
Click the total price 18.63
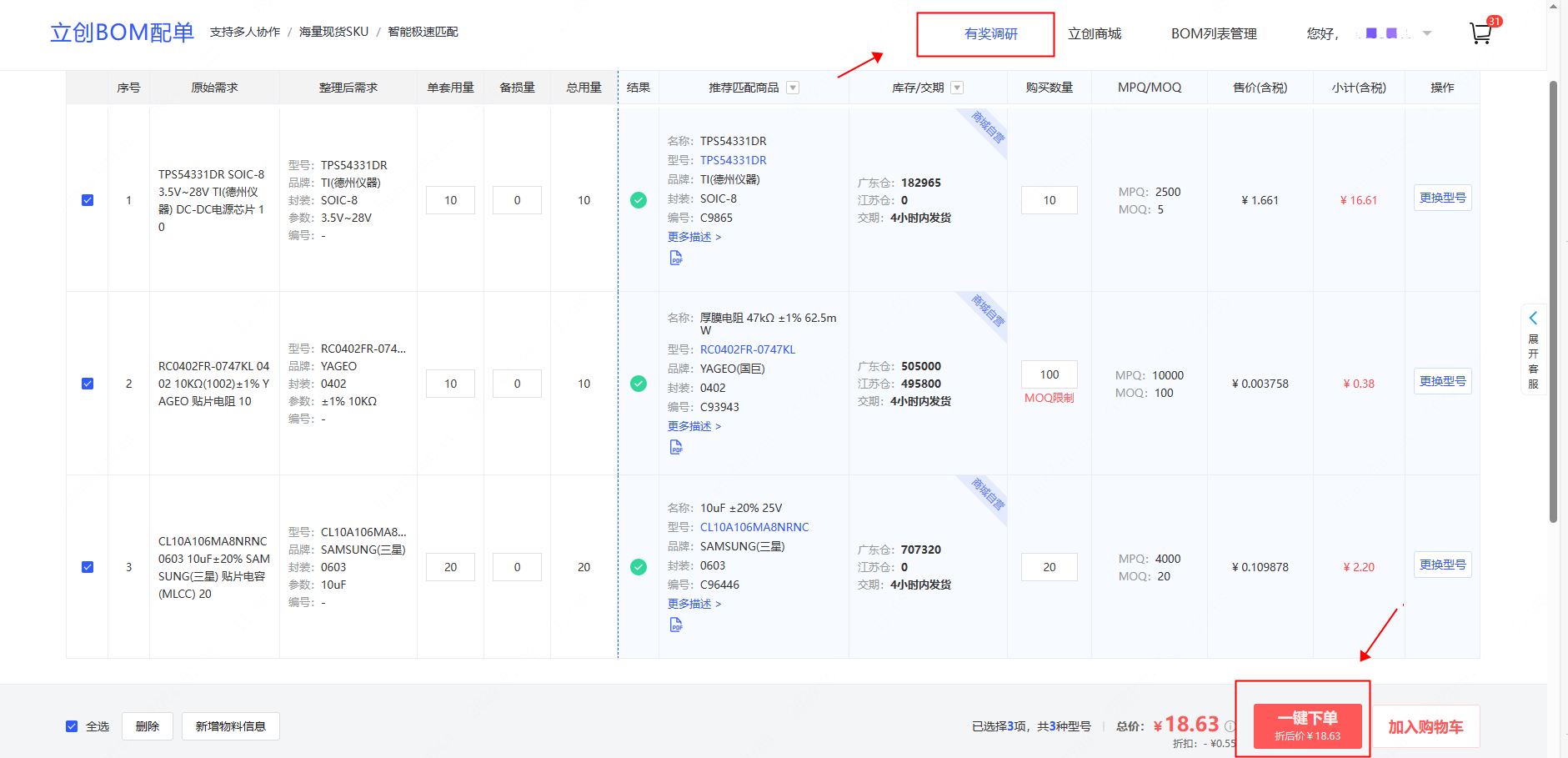click(x=1192, y=724)
